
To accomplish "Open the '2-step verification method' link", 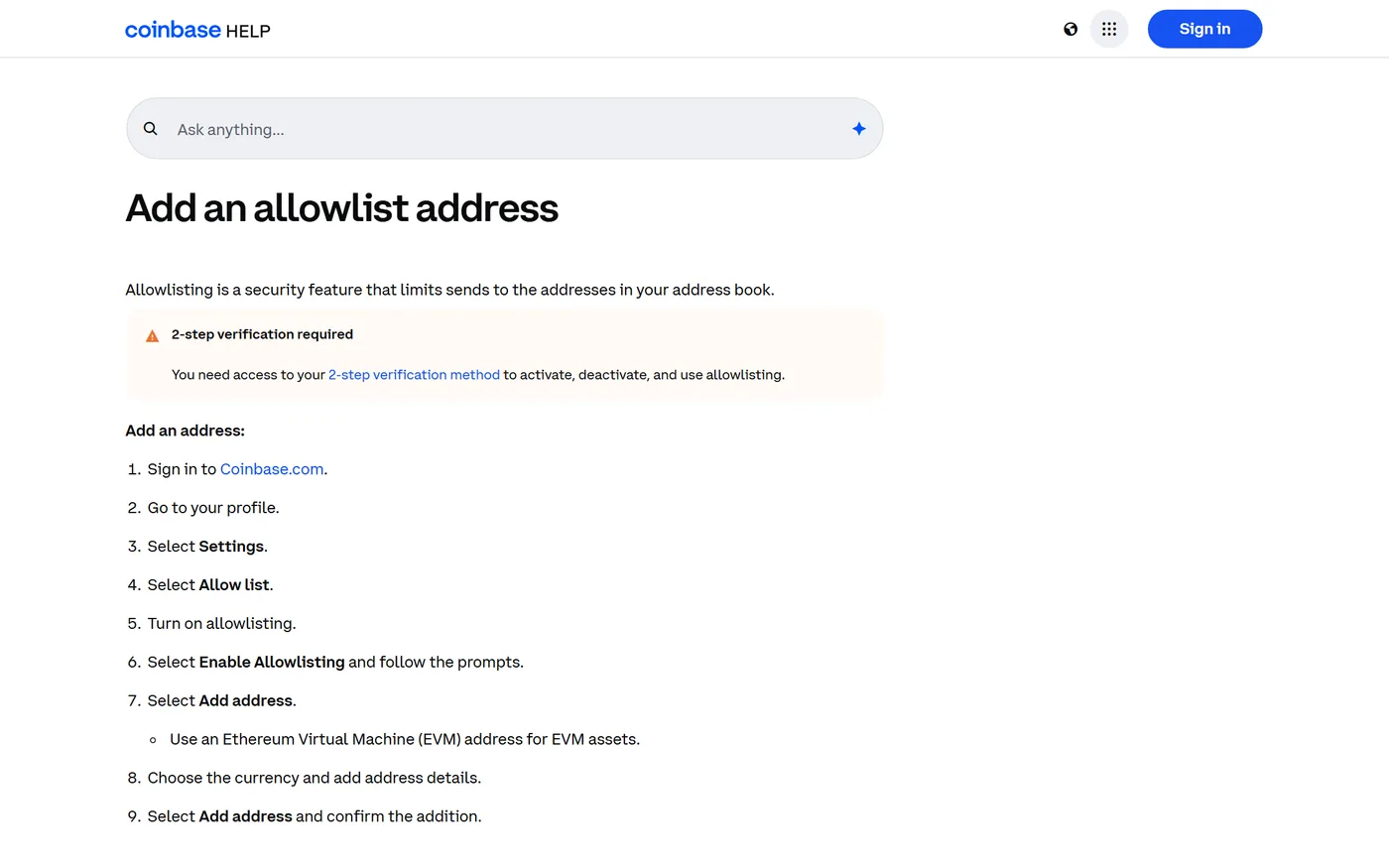I will tap(414, 375).
